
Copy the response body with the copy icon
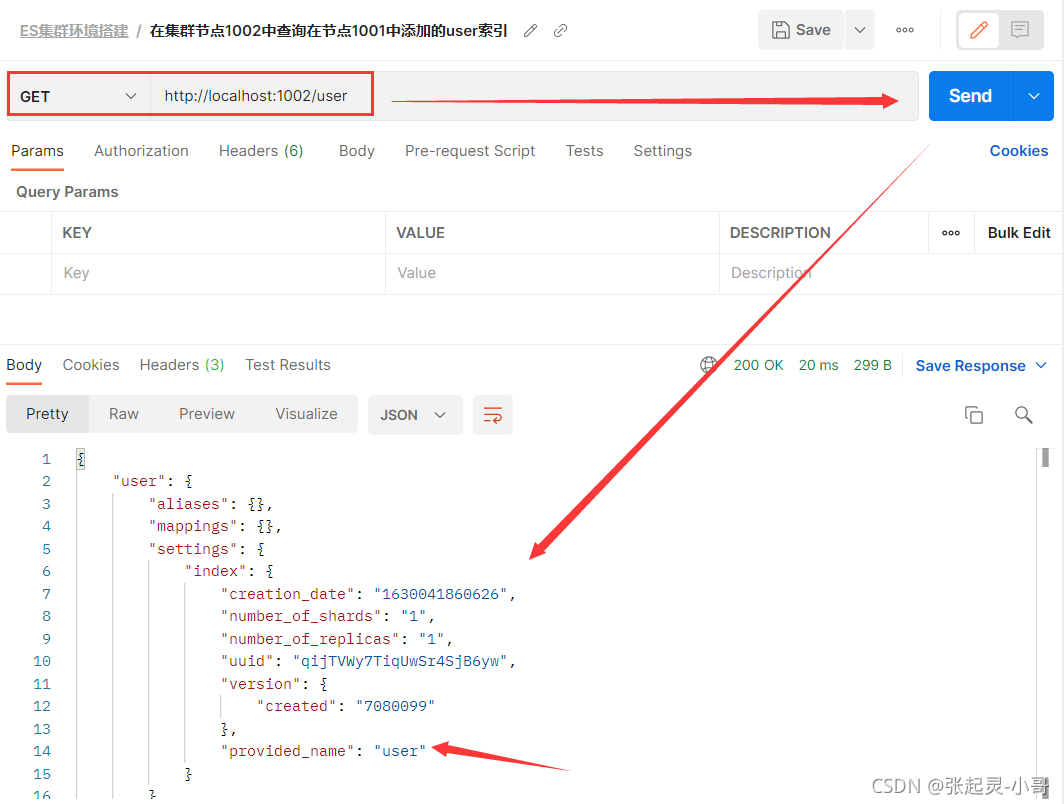(974, 415)
